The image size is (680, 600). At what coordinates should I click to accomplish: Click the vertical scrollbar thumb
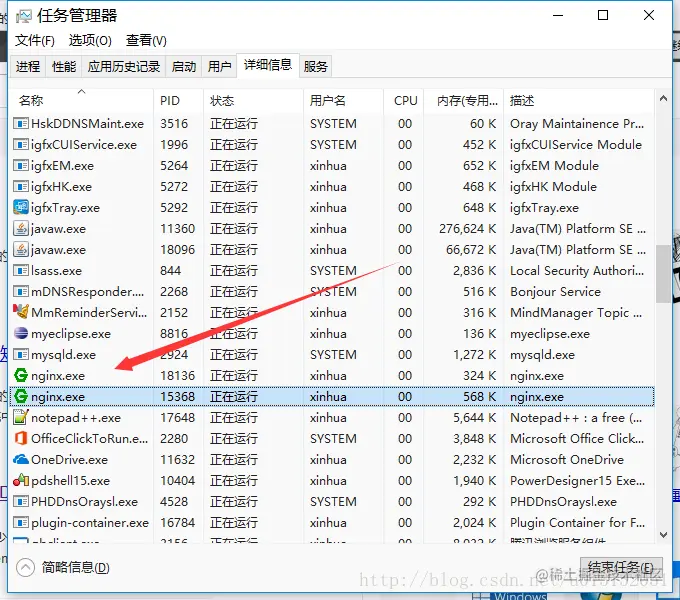663,274
